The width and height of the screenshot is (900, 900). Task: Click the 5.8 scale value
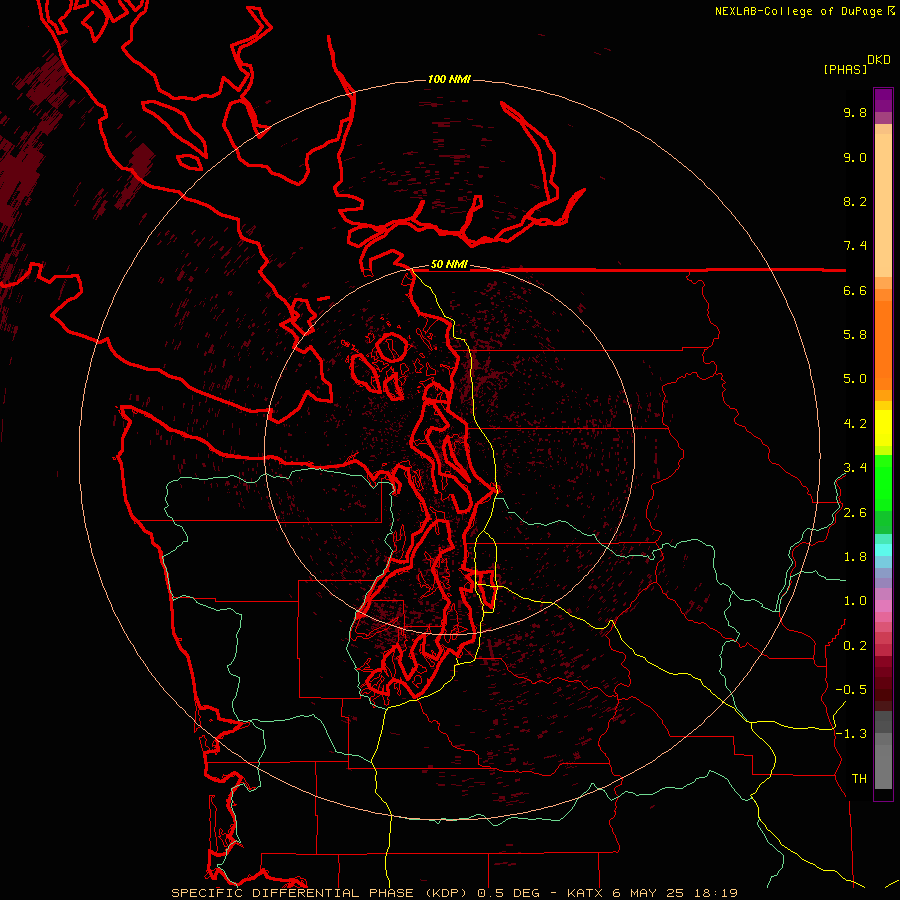pyautogui.click(x=855, y=335)
